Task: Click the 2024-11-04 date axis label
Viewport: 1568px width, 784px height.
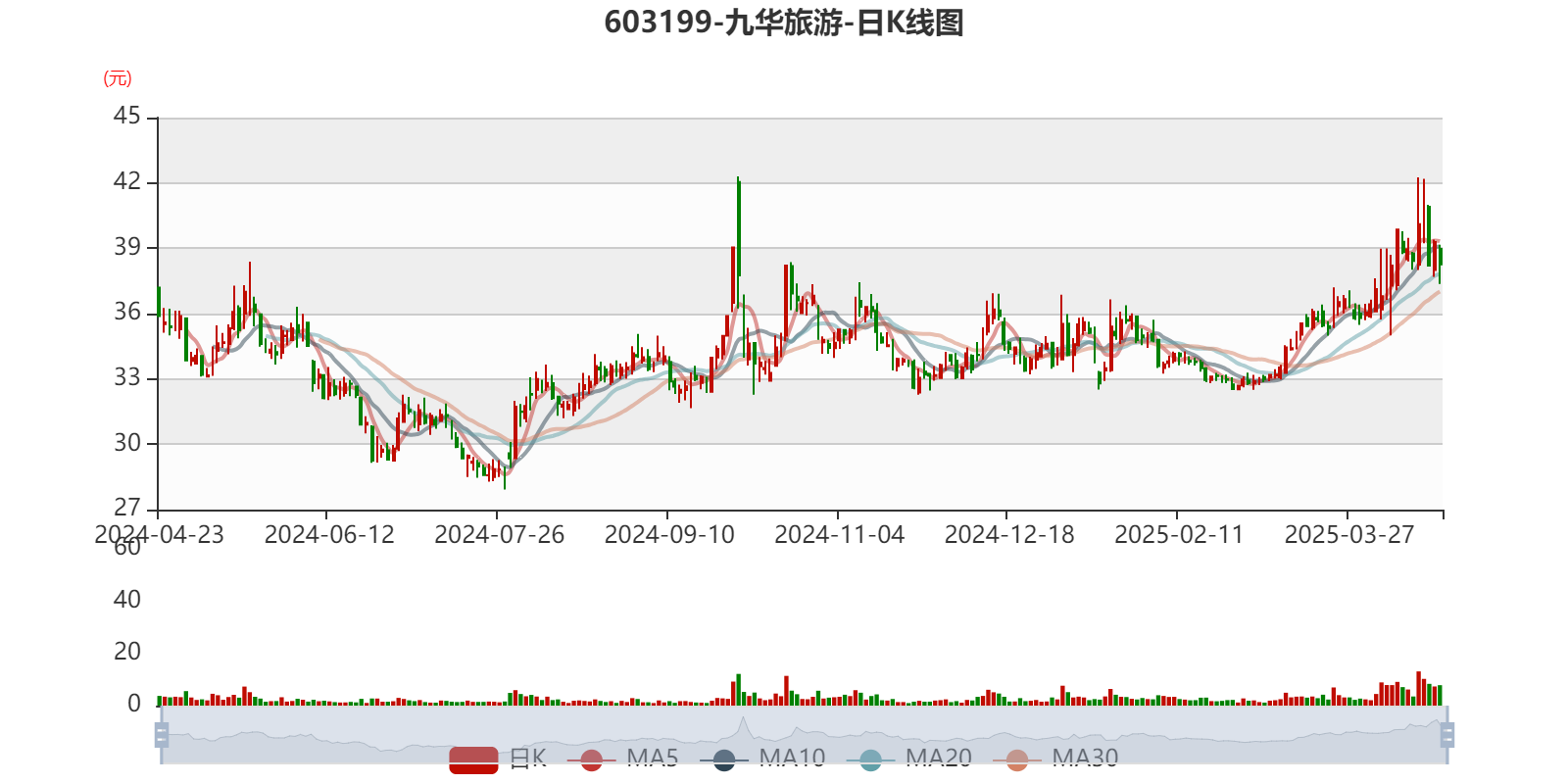Action: click(839, 535)
